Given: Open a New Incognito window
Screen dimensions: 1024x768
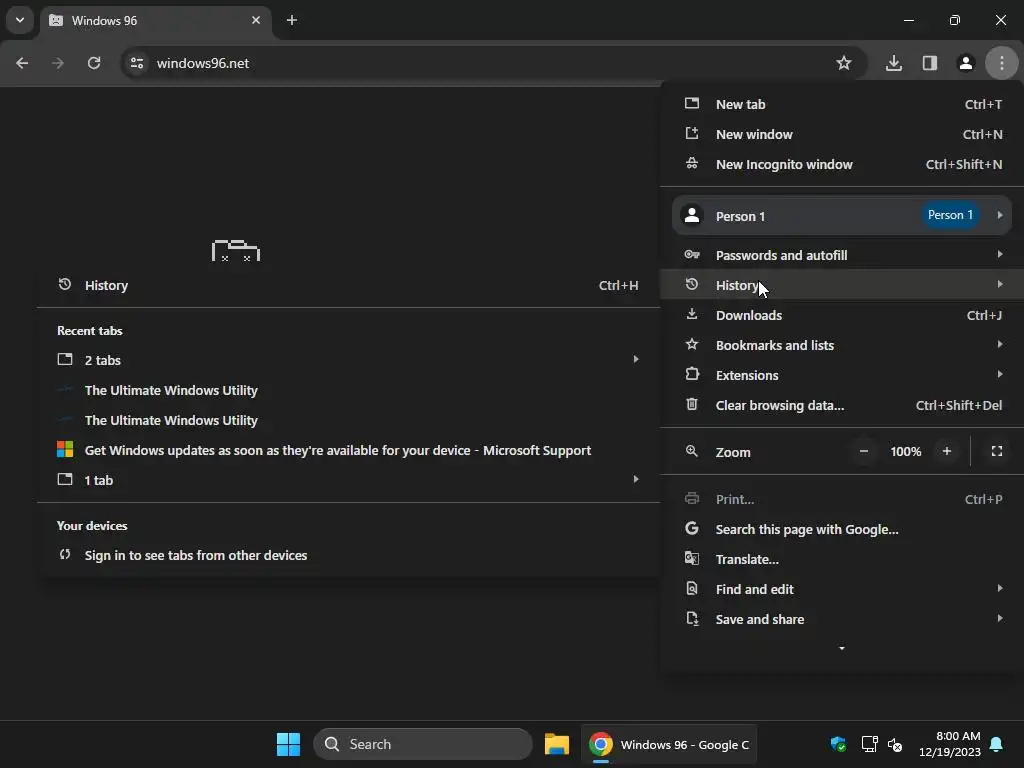Looking at the screenshot, I should (842, 165).
